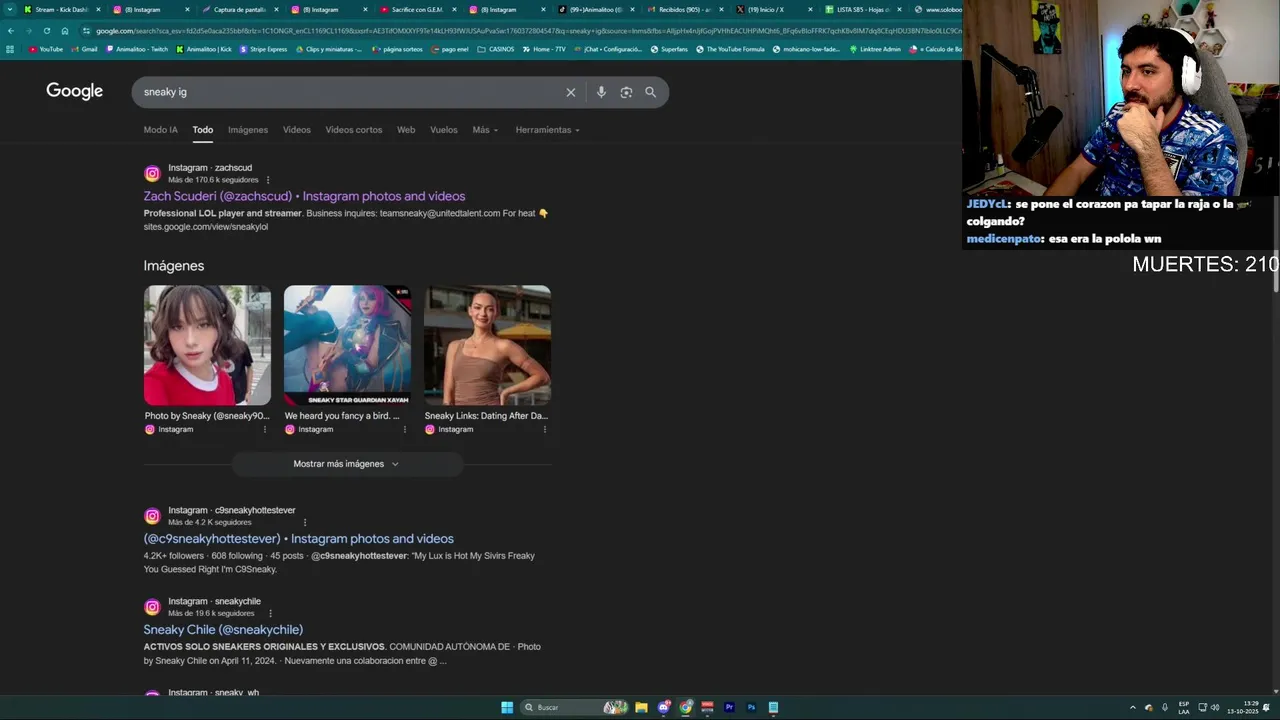Screen dimensions: 1280x720
Task: Switch to the 'Recibidos (905)' Gmail tab
Action: 683,9
